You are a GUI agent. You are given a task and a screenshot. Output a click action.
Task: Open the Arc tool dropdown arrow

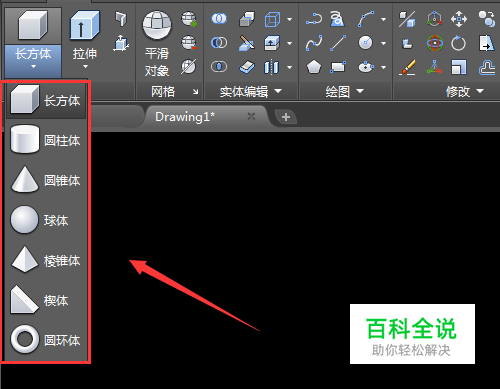(383, 19)
